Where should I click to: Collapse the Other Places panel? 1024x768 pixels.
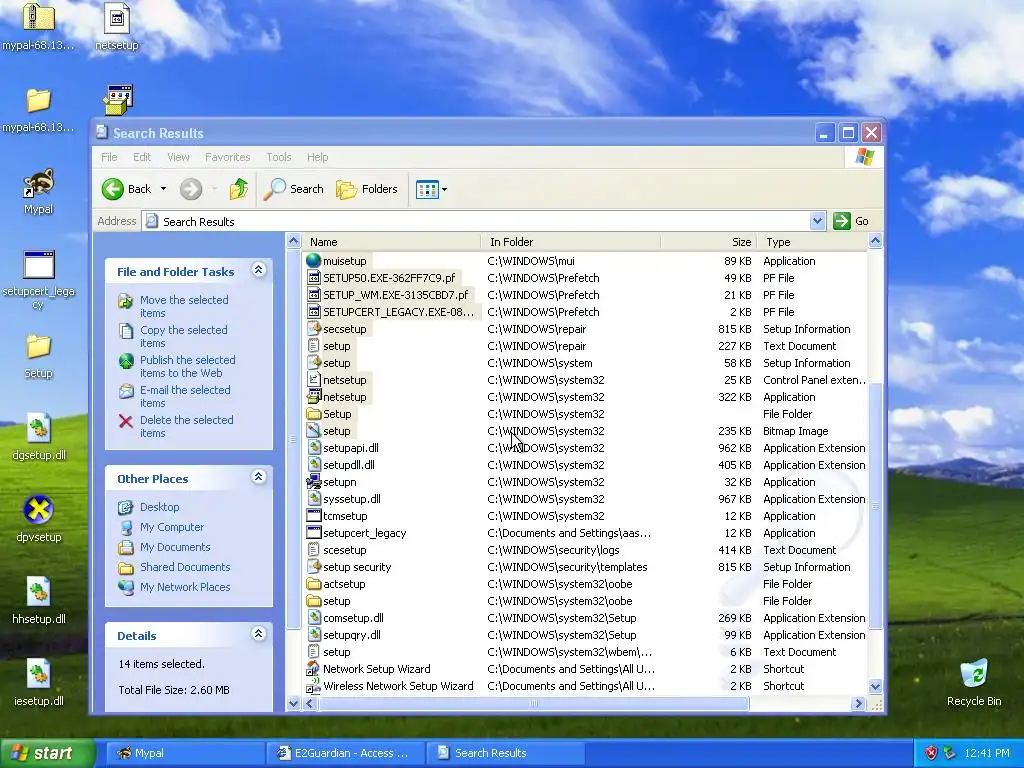[259, 477]
